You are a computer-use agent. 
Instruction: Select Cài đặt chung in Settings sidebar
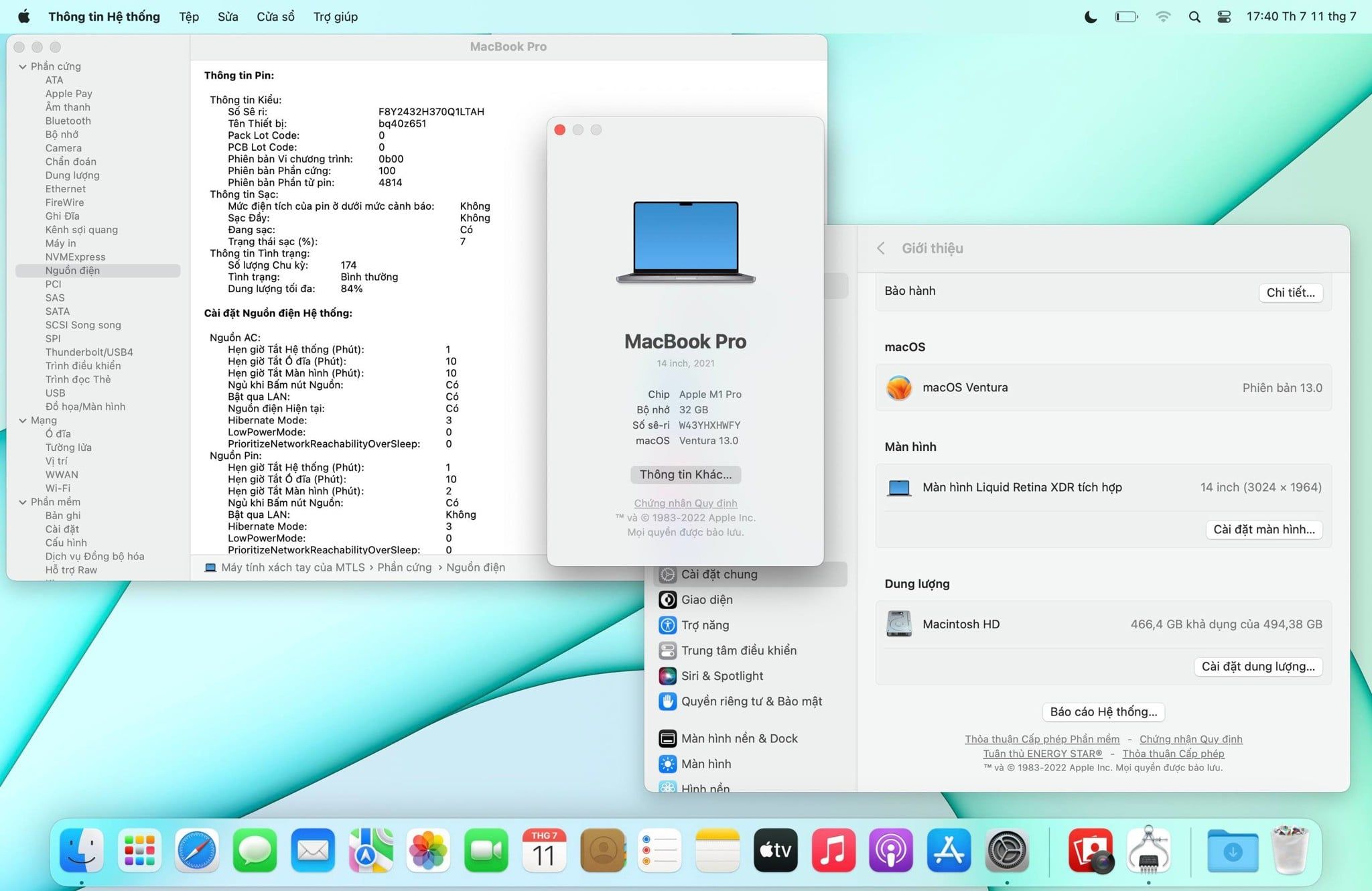[x=751, y=574]
